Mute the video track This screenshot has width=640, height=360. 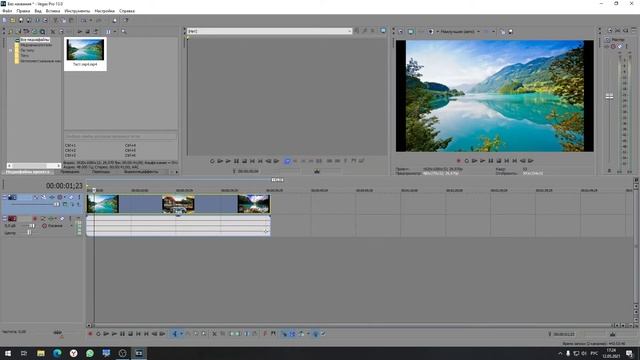click(71, 198)
